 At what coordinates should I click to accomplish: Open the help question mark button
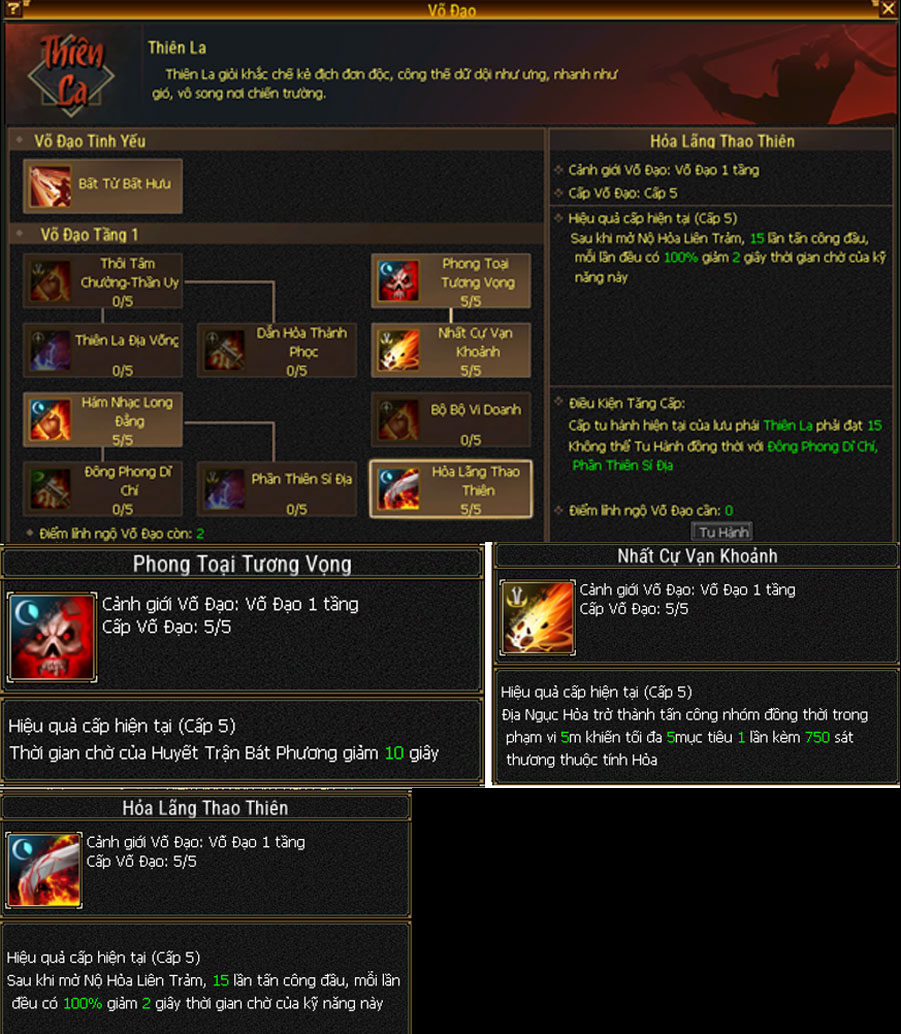tap(12, 9)
